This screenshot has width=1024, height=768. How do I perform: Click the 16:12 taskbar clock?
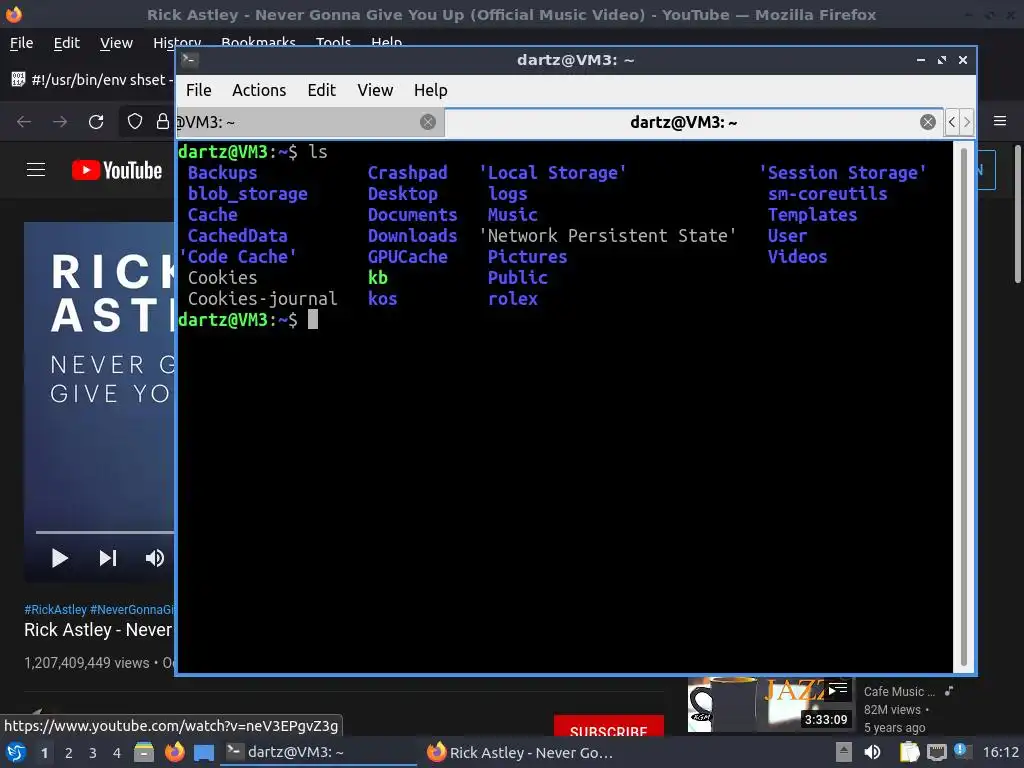1001,752
